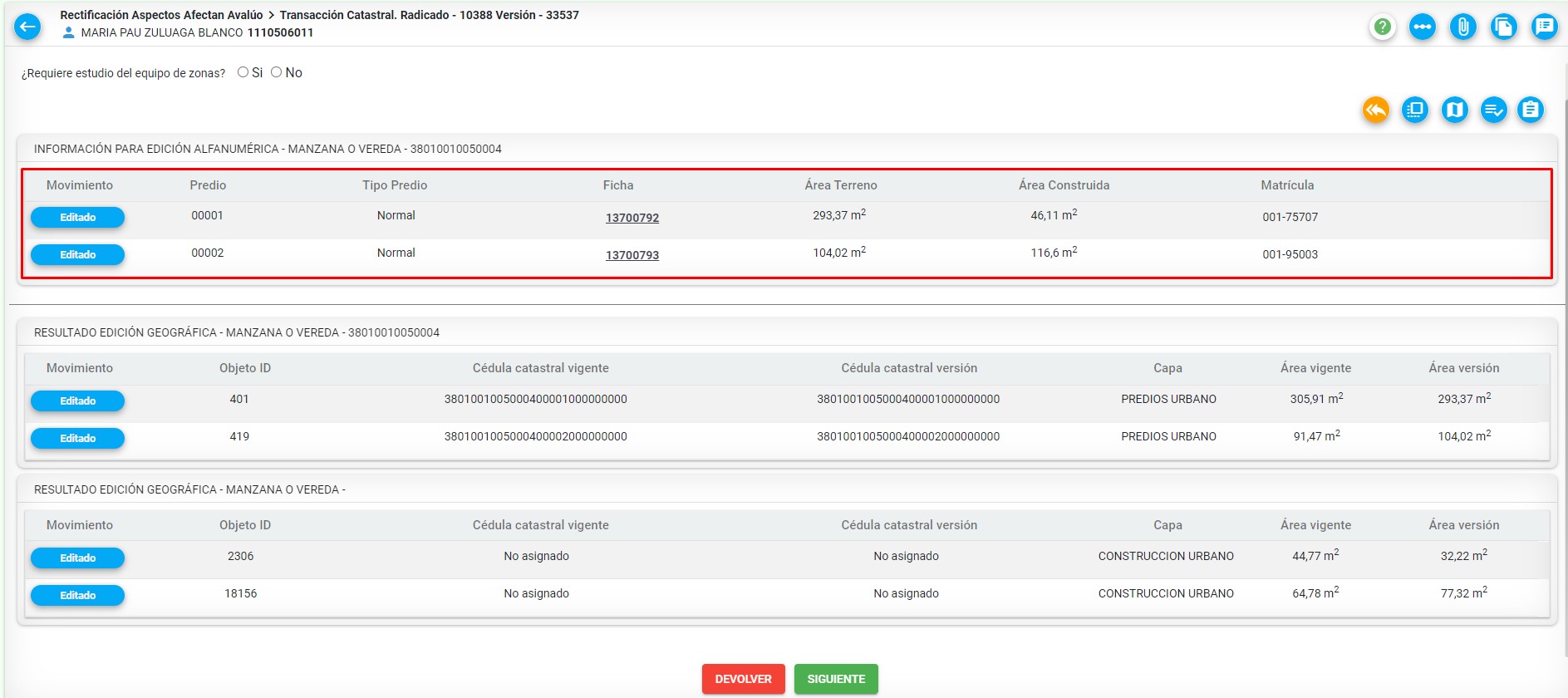Open the comments speech bubble icon
Viewport: 1568px width, 698px height.
click(1545, 27)
